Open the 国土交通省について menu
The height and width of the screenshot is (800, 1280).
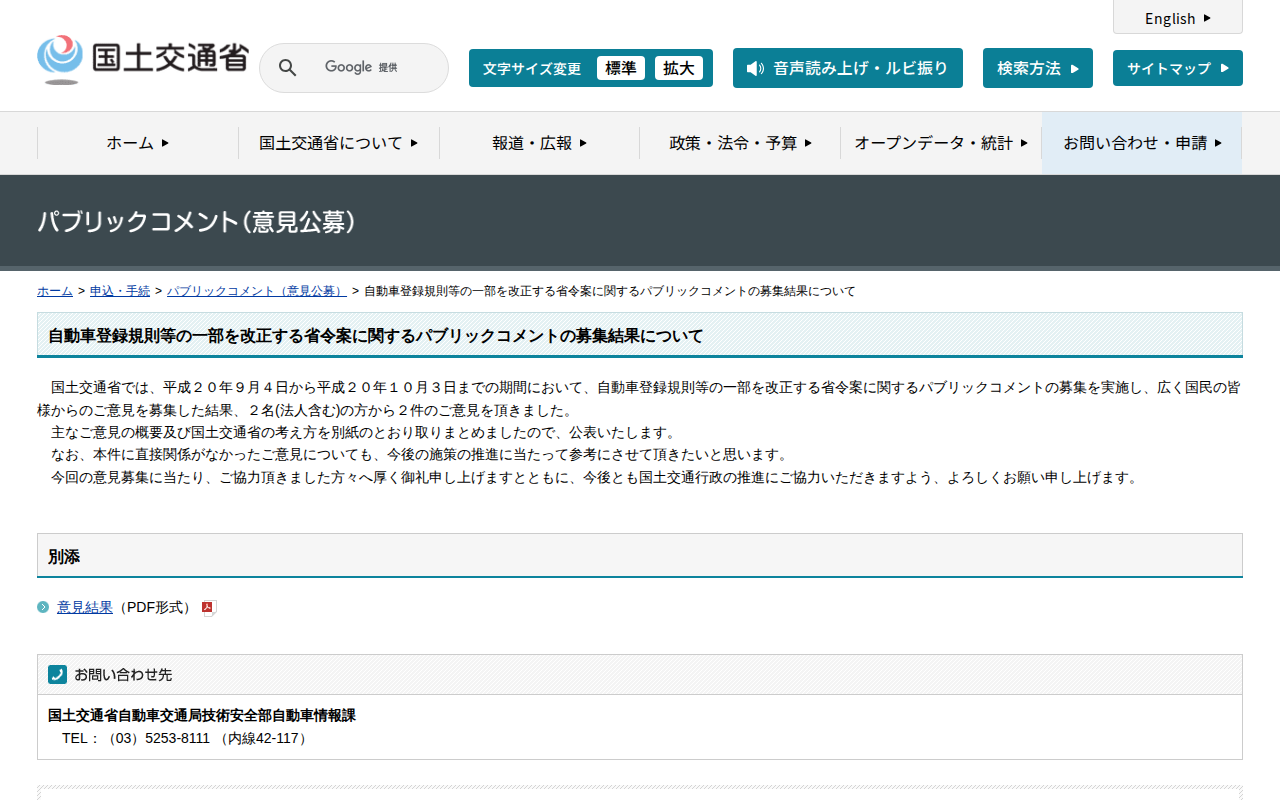point(339,143)
